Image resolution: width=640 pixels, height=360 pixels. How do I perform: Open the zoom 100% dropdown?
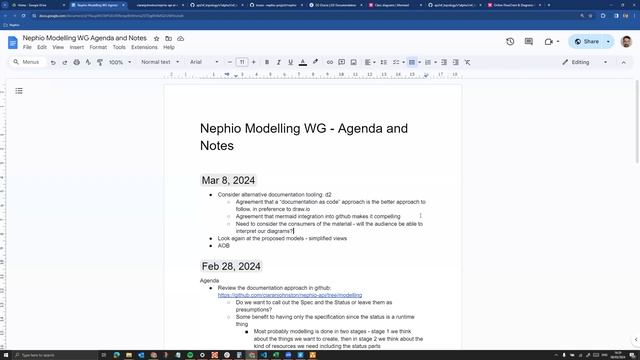(x=120, y=62)
